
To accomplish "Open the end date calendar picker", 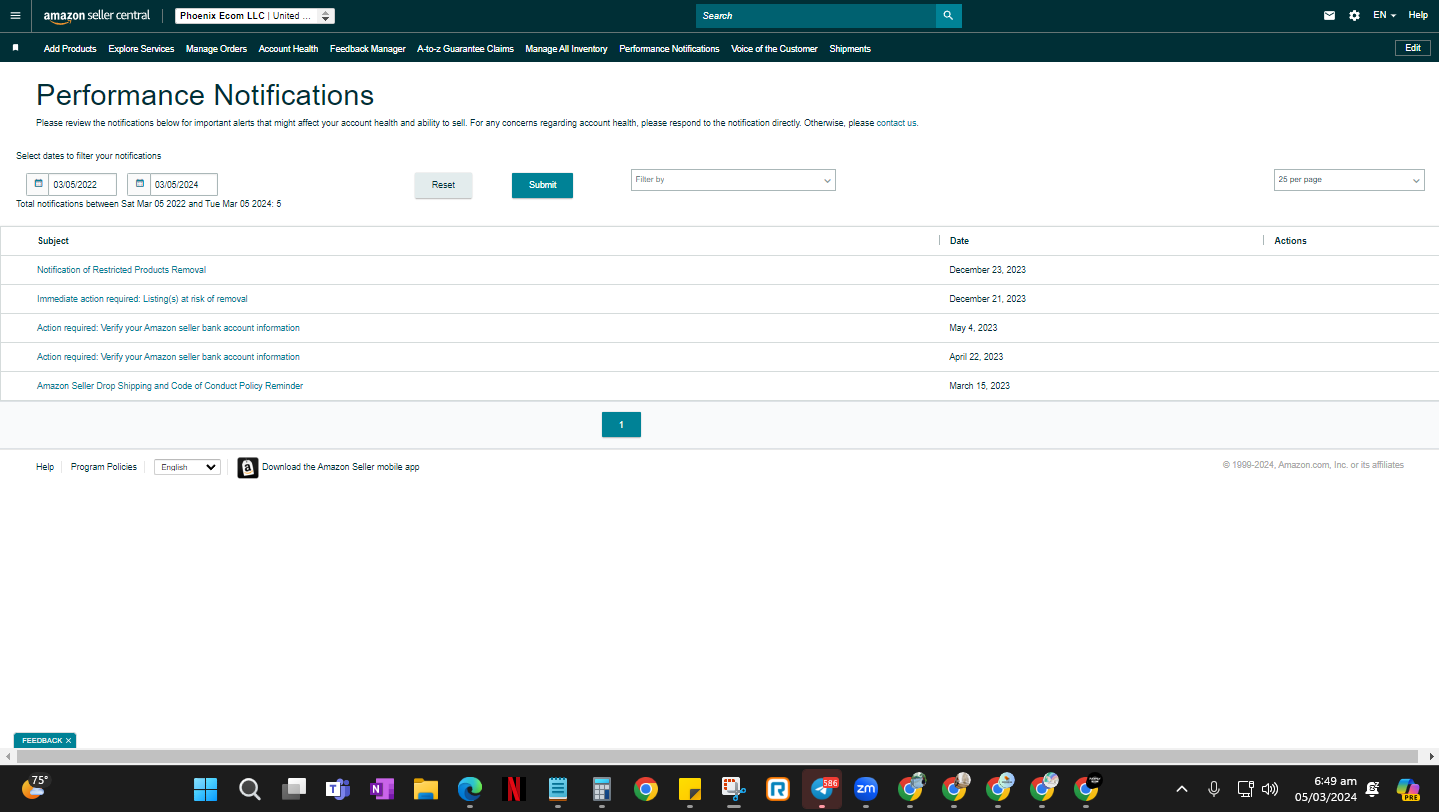I will pyautogui.click(x=139, y=184).
